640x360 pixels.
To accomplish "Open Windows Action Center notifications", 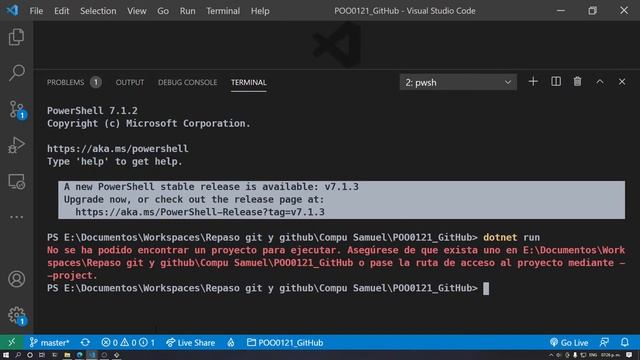I will [x=629, y=355].
